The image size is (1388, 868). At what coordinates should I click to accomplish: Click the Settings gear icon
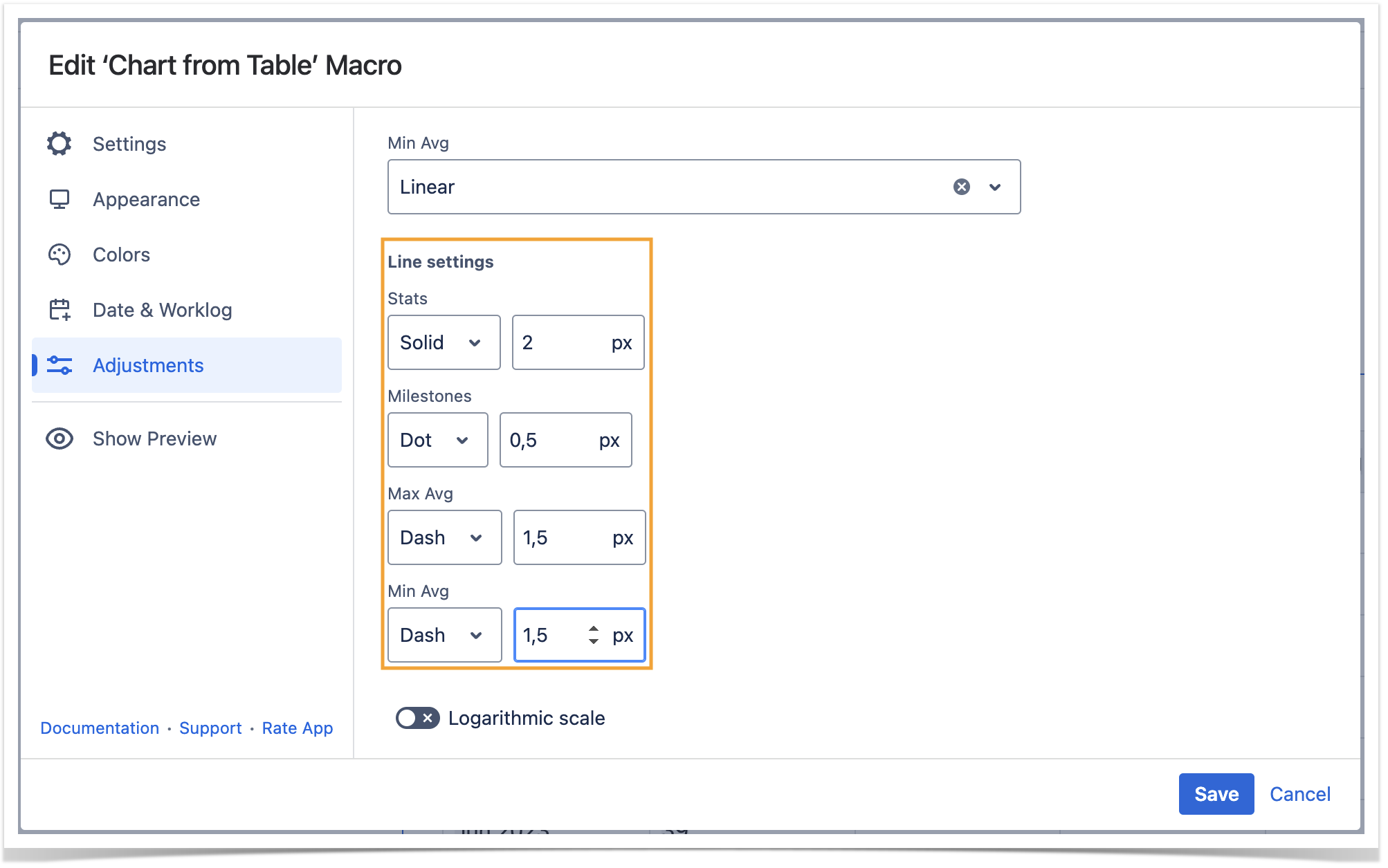pos(60,144)
